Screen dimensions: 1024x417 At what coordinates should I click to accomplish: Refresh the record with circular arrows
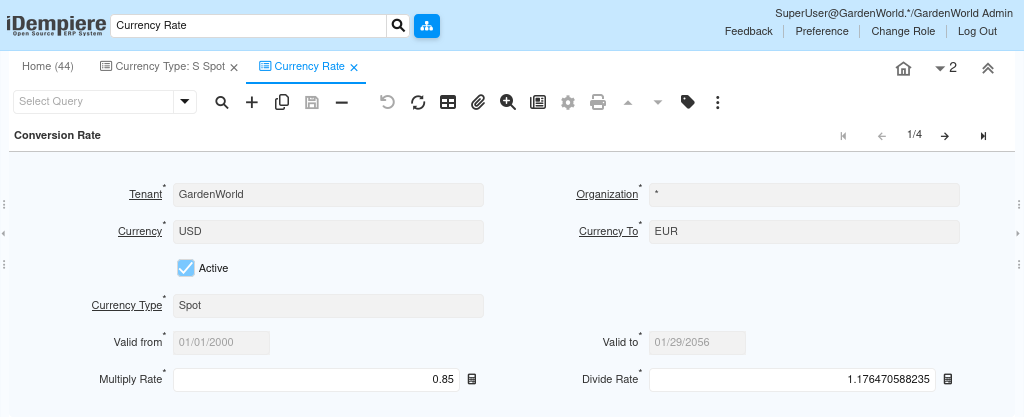(418, 102)
